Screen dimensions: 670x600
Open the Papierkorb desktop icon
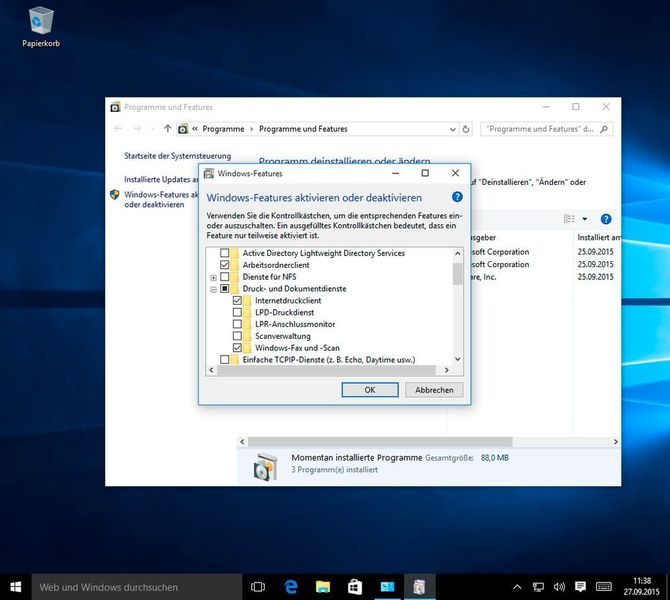pos(41,26)
